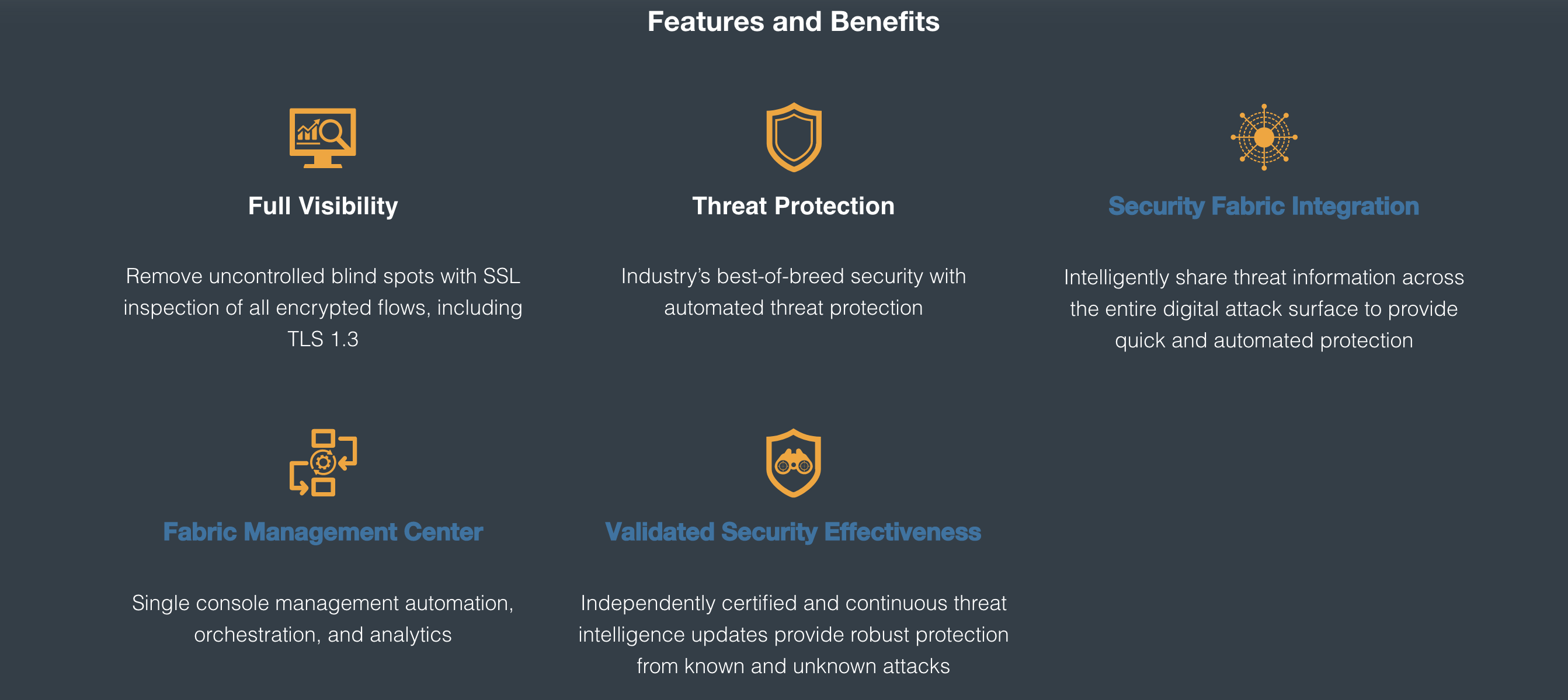The height and width of the screenshot is (700, 1568).
Task: Select the Security Fabric network web icon
Action: coord(1264,138)
